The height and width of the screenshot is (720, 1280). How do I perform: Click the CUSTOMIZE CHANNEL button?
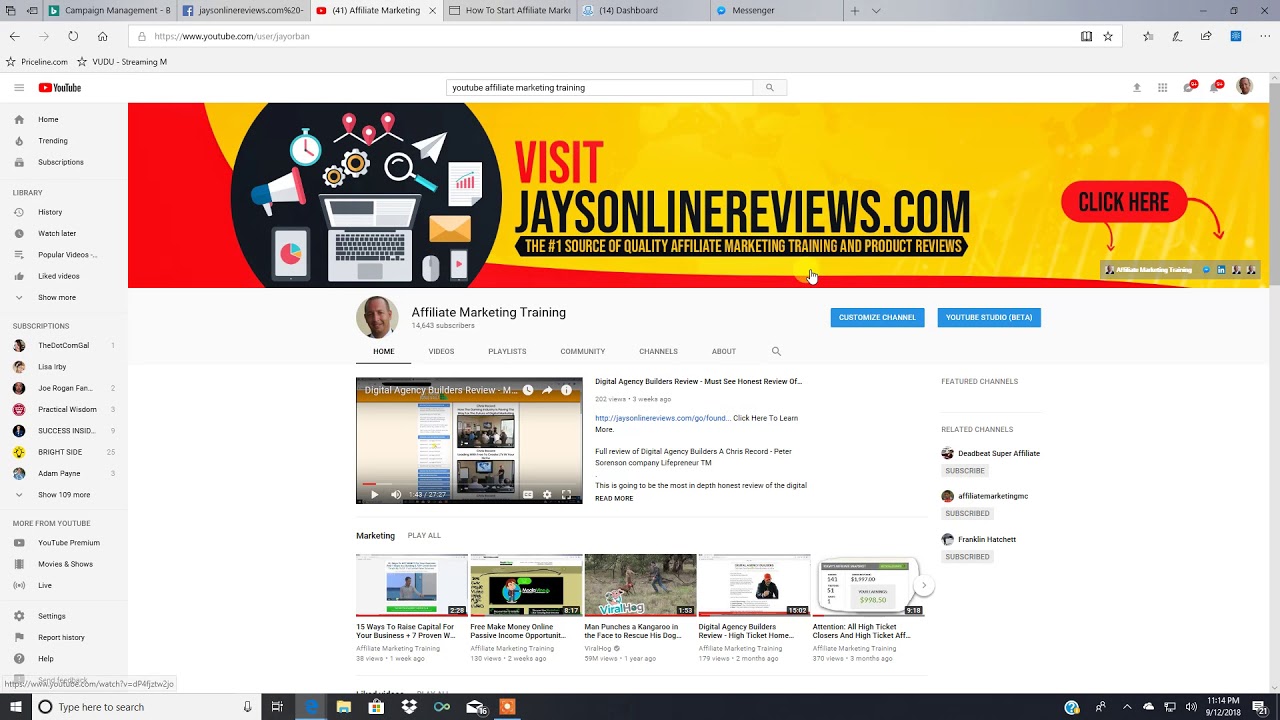[877, 317]
